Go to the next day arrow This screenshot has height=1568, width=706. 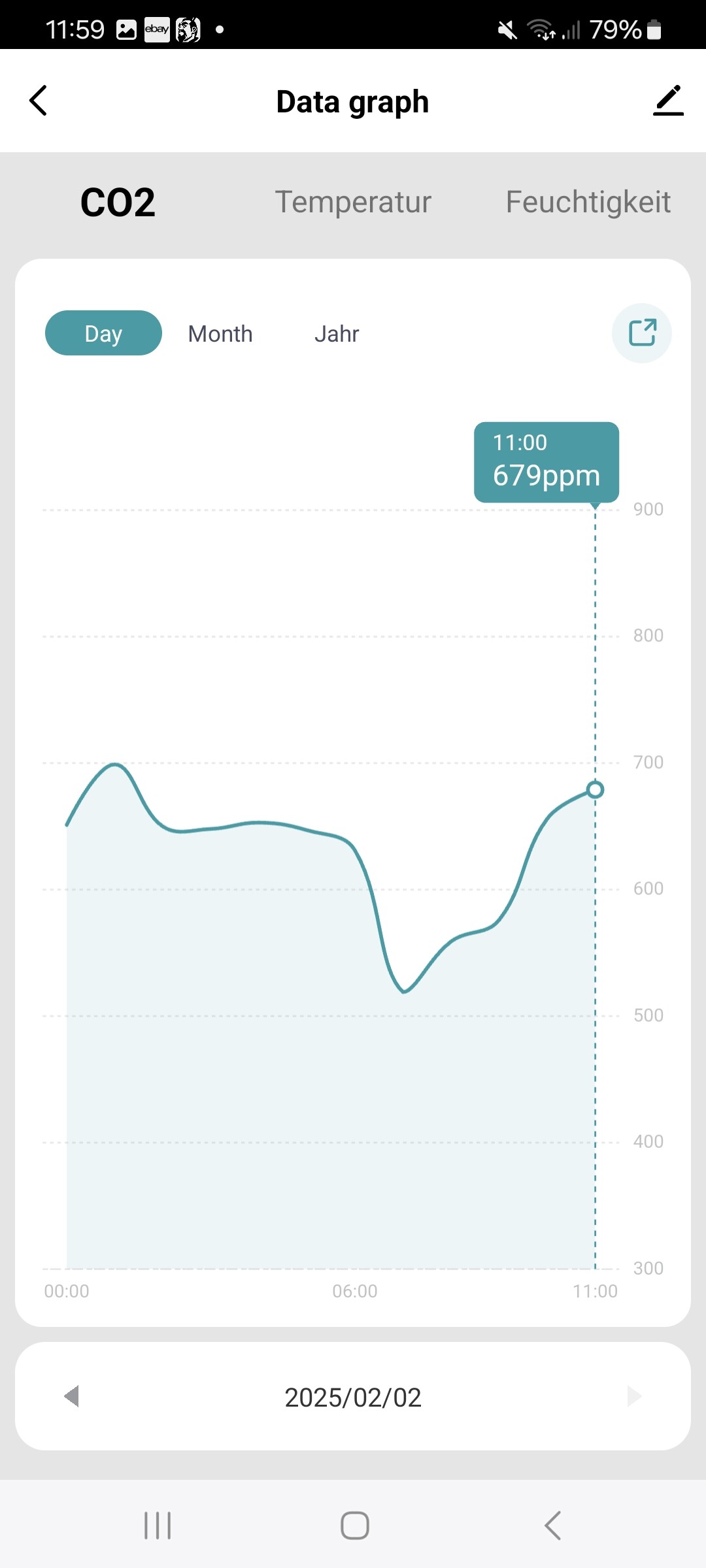click(633, 1396)
